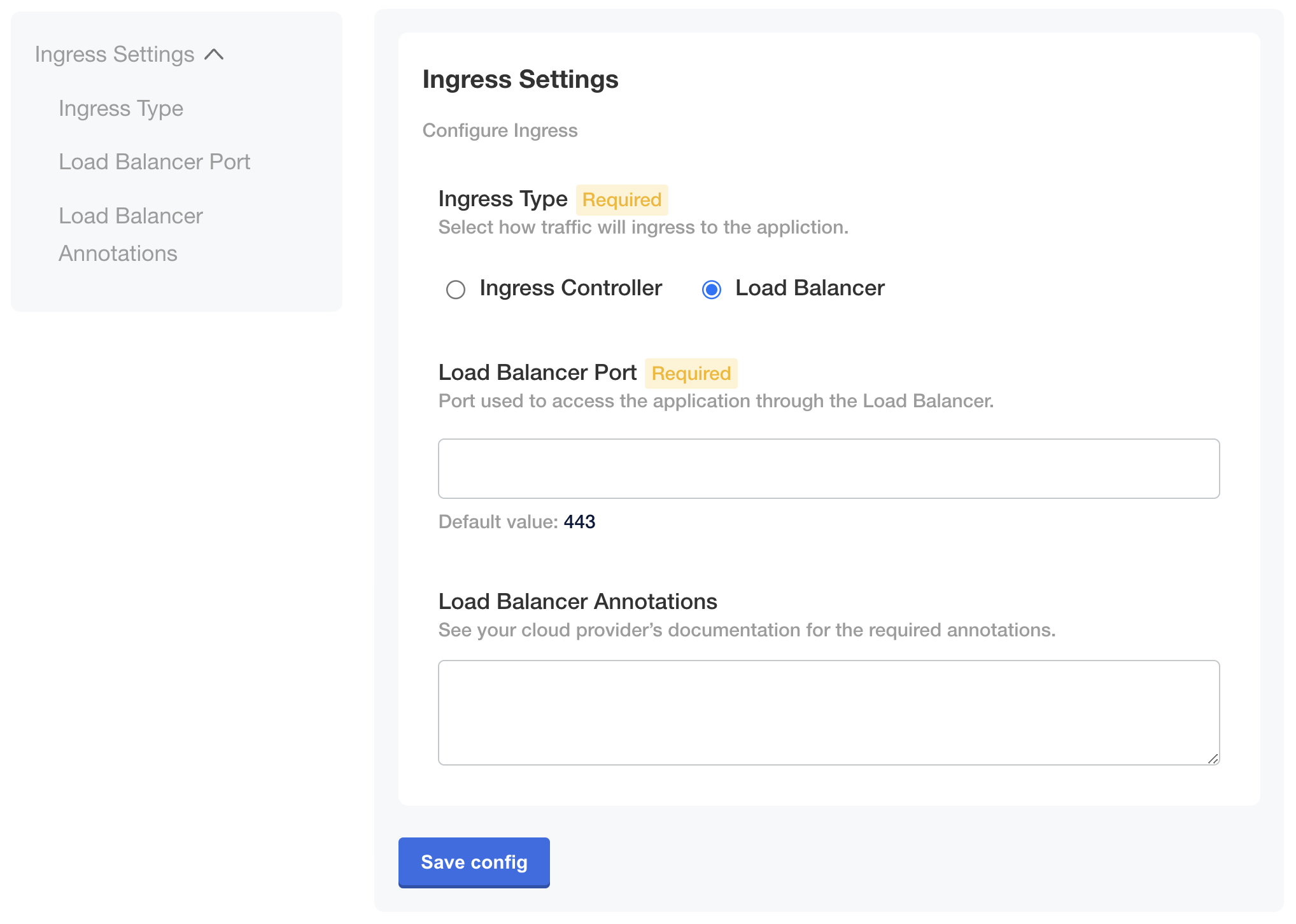This screenshot has width=1296, height=924.
Task: Select the Load Balancer radio button
Action: click(x=711, y=290)
